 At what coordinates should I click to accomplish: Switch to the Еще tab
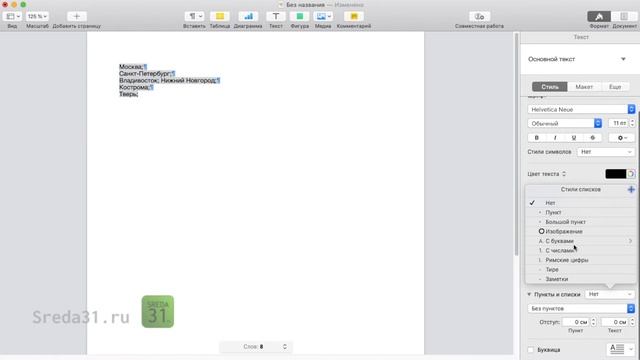tap(615, 87)
